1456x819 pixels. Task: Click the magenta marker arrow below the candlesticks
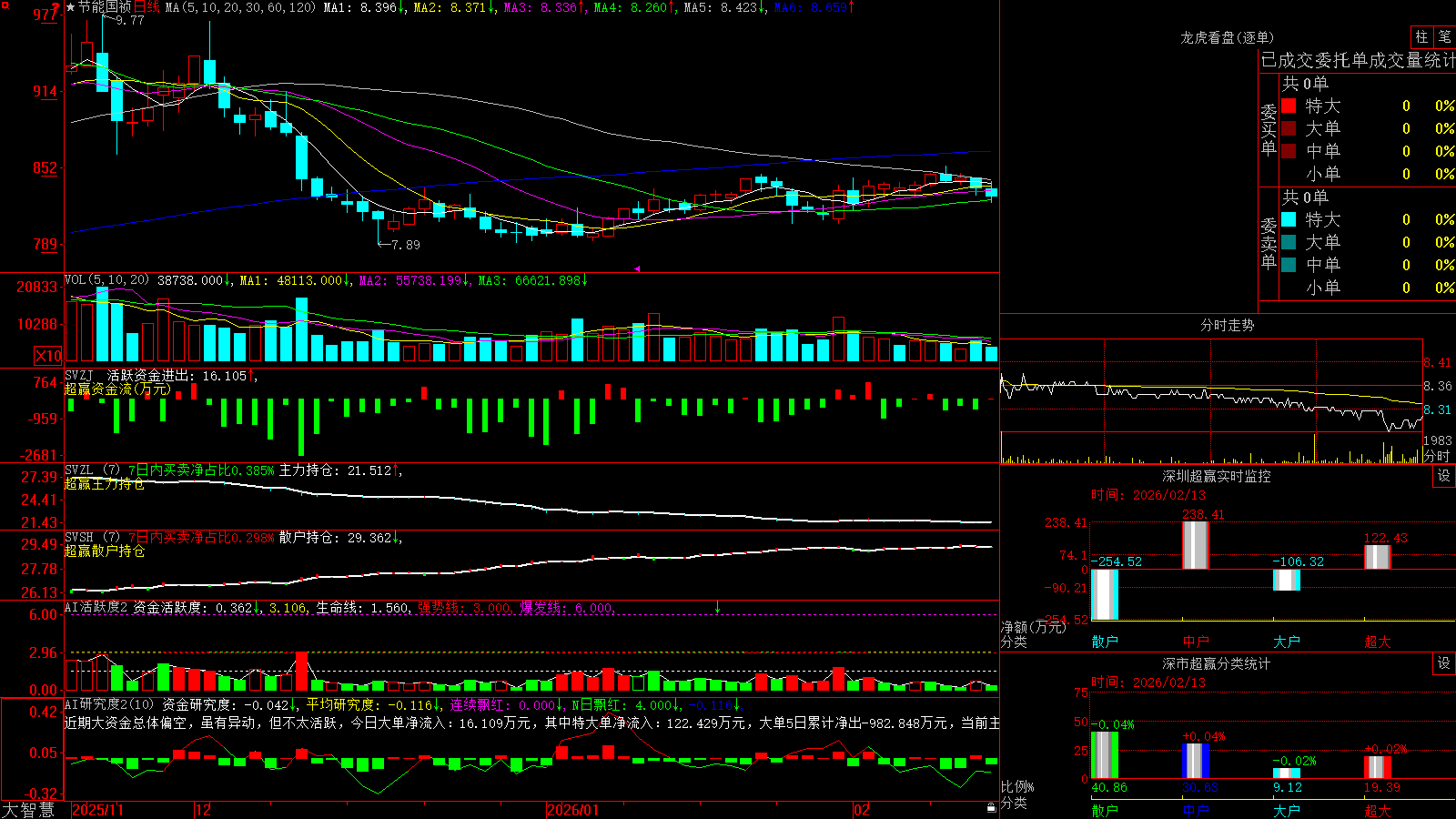coord(637,268)
